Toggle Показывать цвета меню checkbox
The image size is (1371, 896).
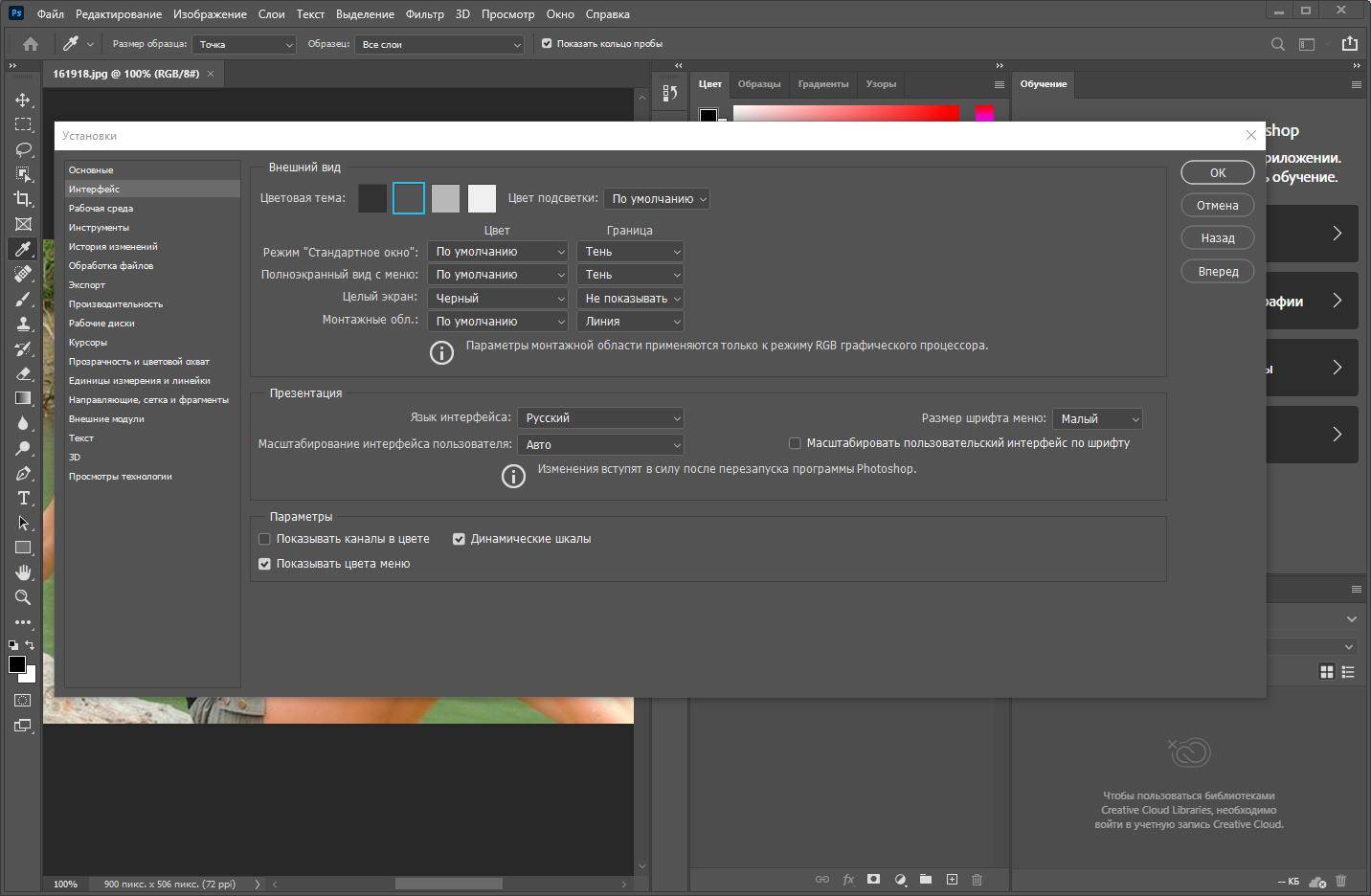tap(265, 564)
